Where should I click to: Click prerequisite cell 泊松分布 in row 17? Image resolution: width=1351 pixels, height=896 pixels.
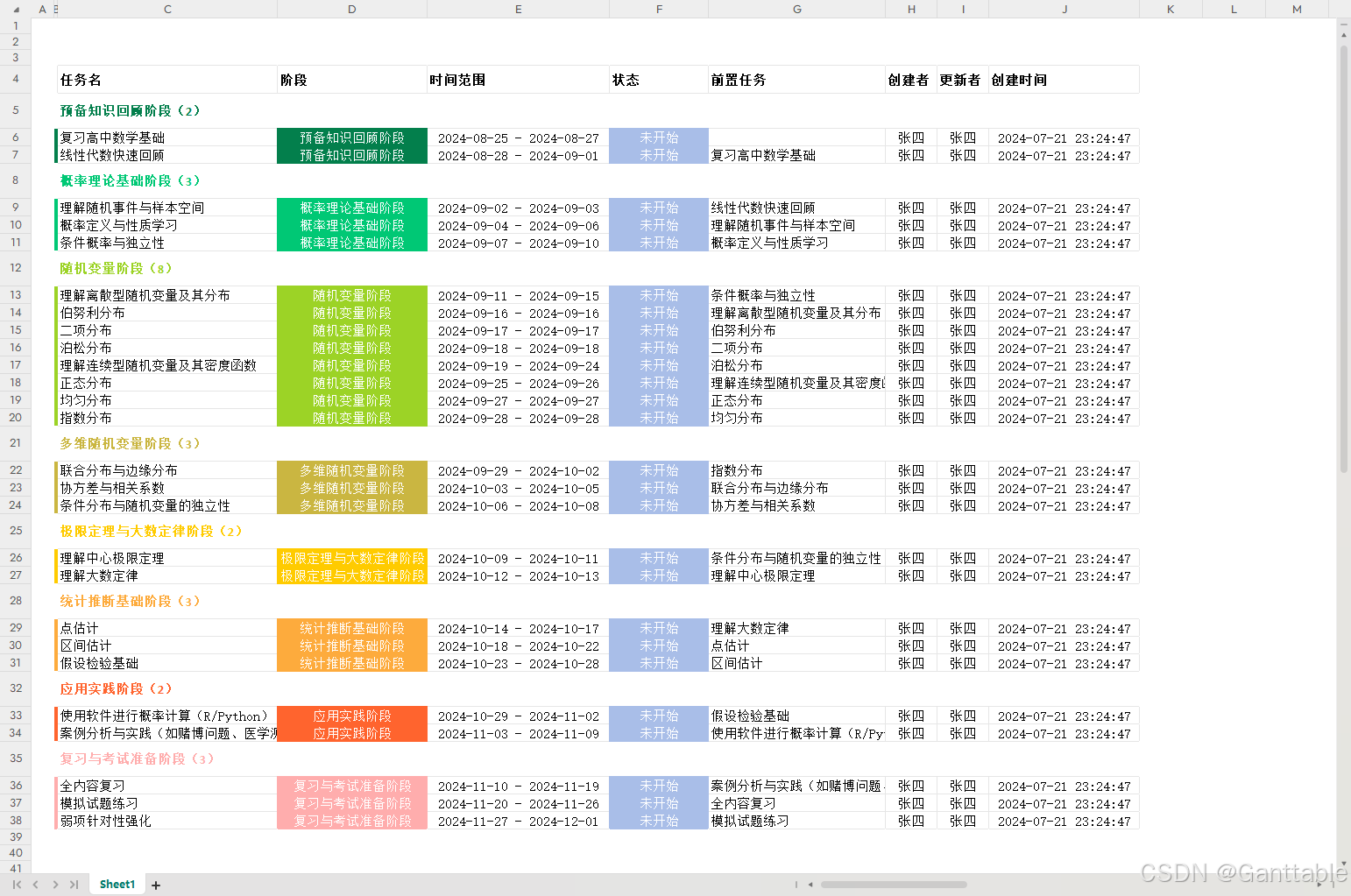[x=796, y=365]
